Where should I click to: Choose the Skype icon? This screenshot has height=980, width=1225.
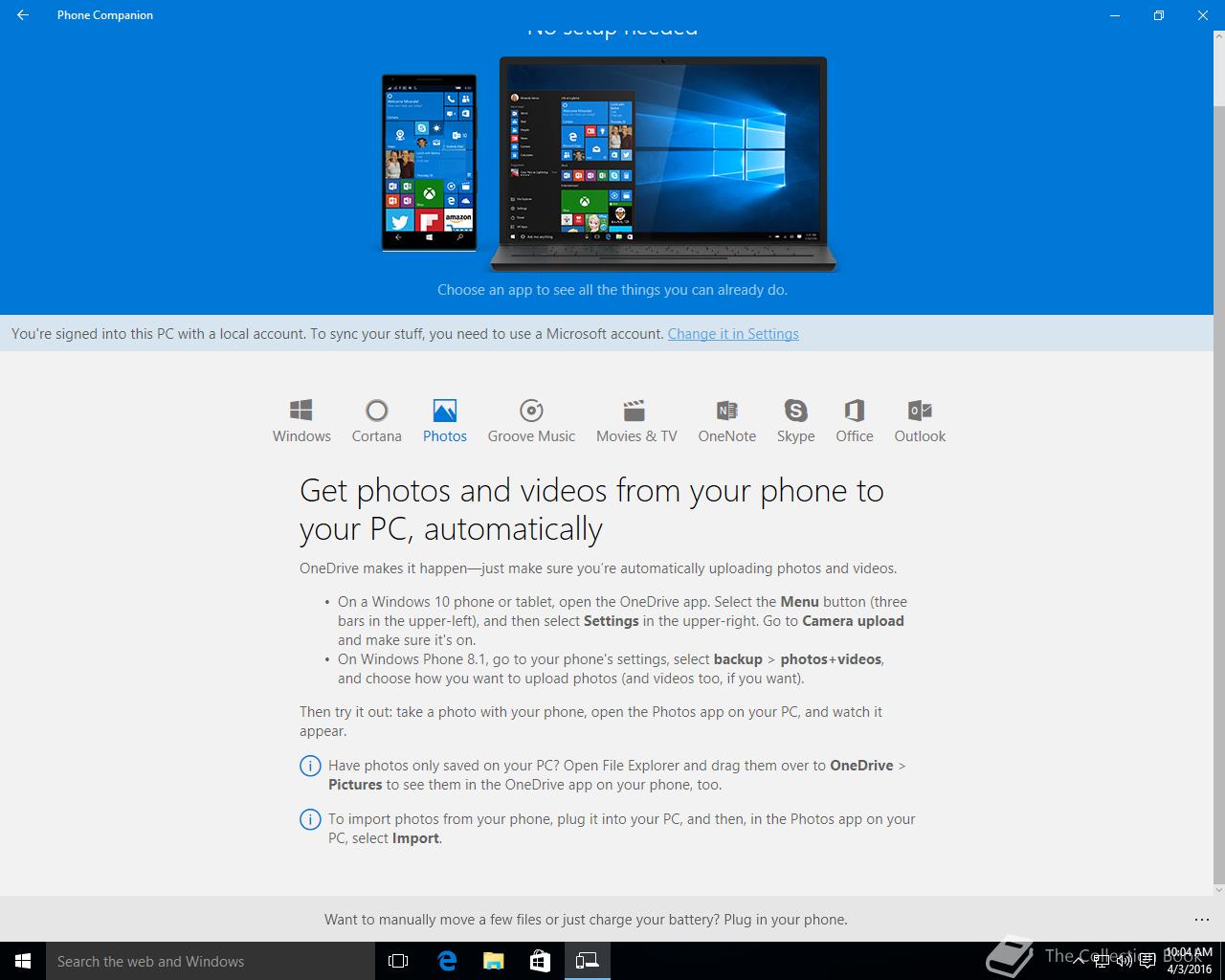[795, 411]
